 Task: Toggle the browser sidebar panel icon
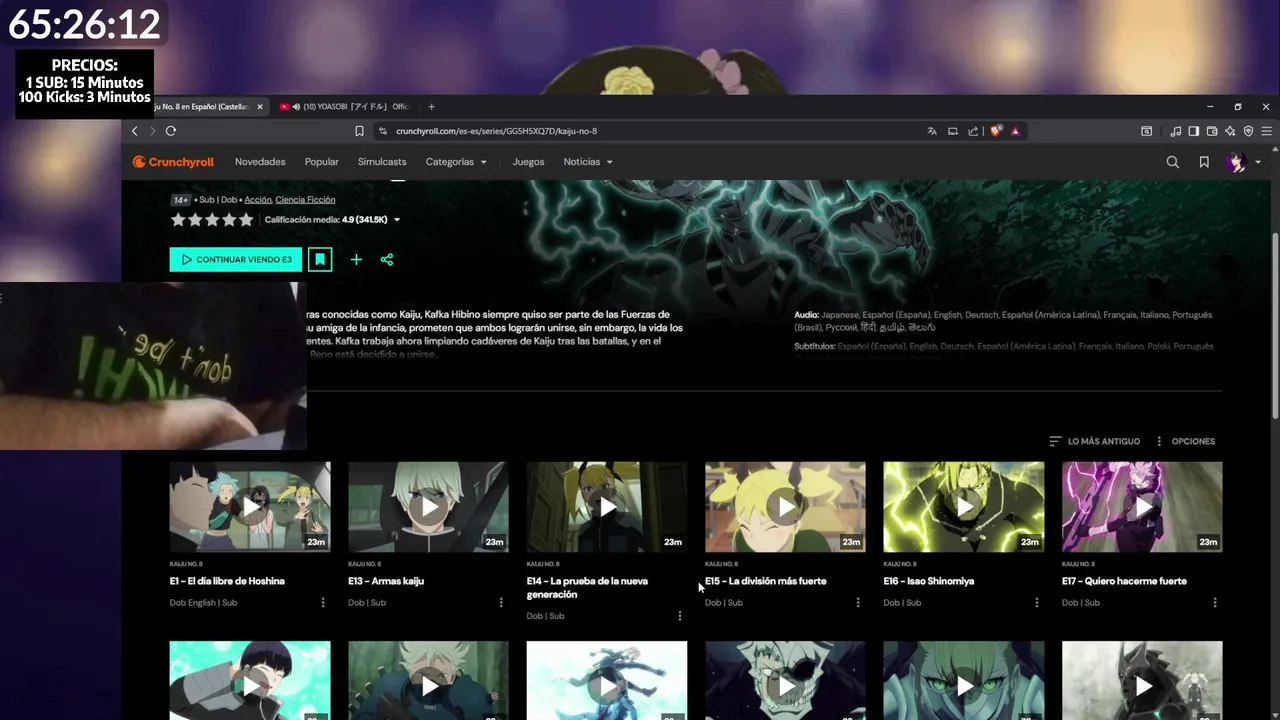[1194, 131]
